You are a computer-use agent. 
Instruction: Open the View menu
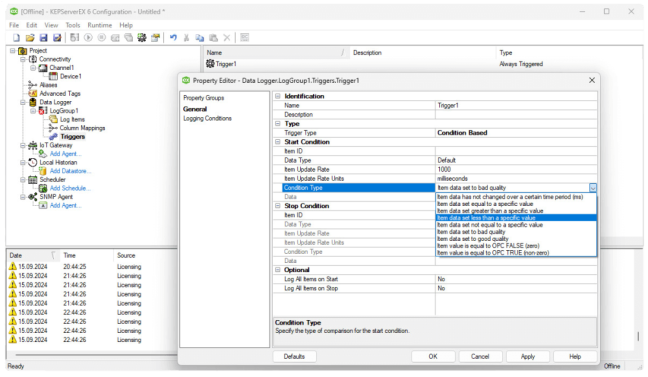click(51, 25)
